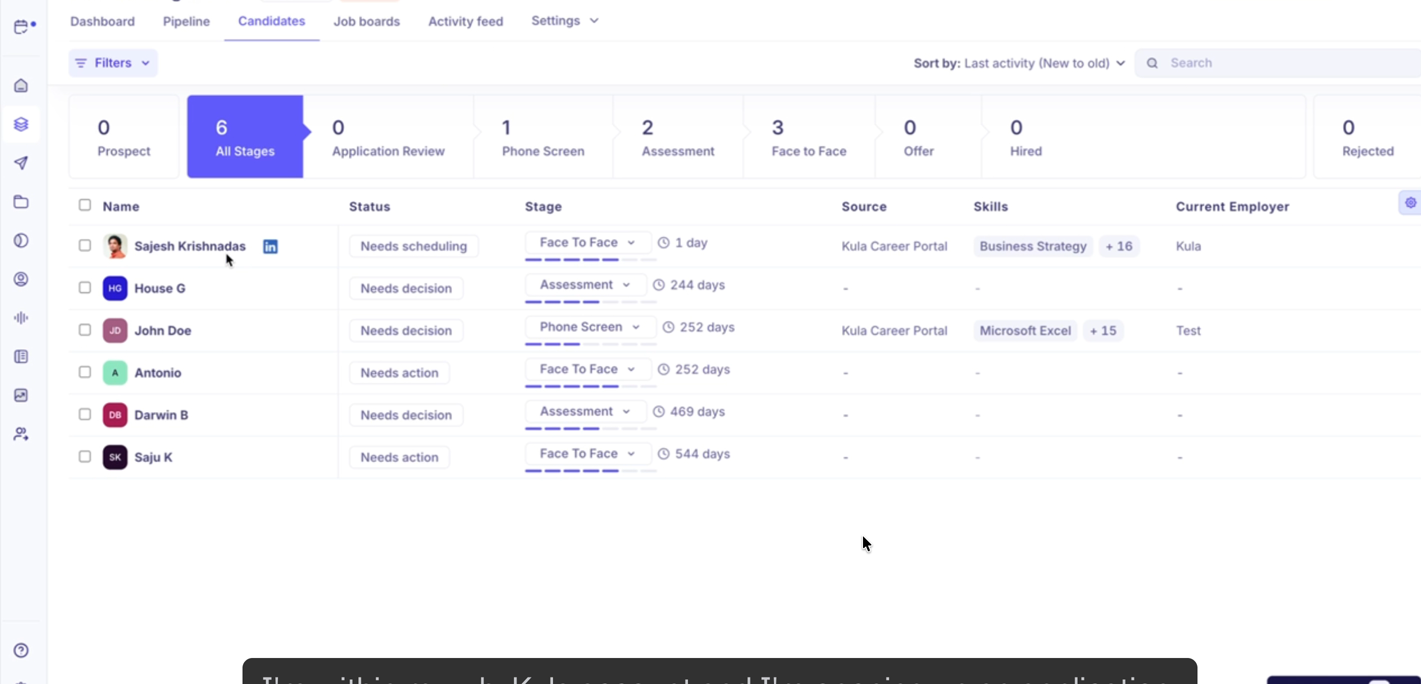Switch to the Pipeline tab
Screen dimensions: 1421x684
tap(186, 20)
